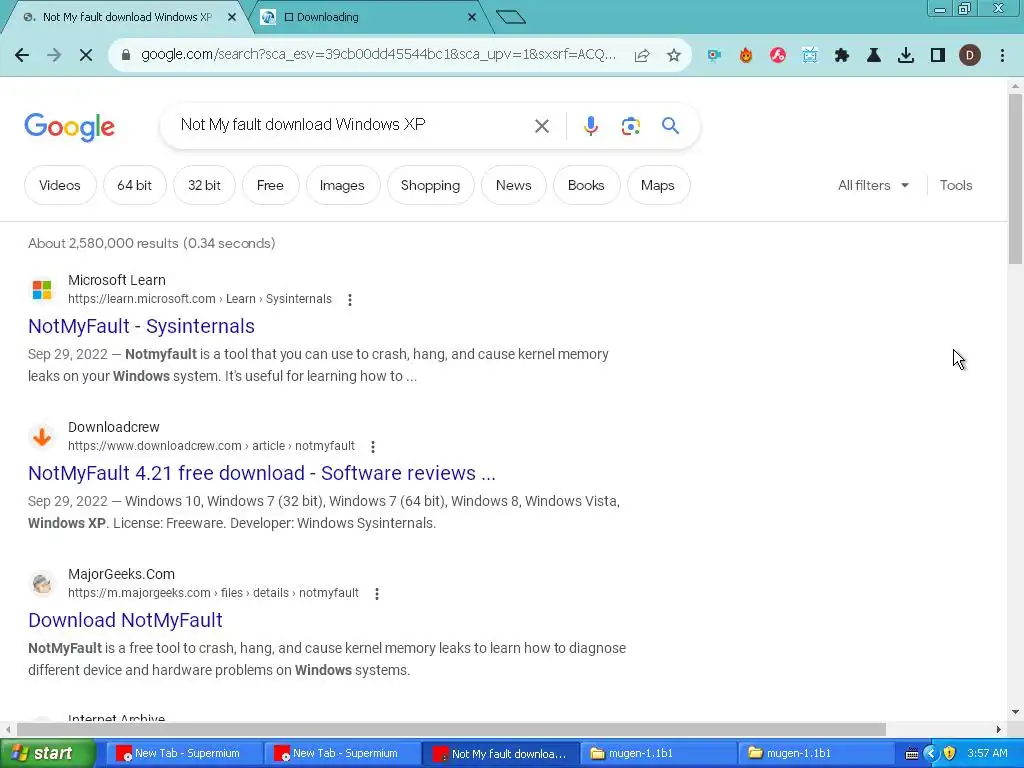
Task: Click the m.majorgeeks.com URL breadcrumb
Action: pyautogui.click(x=214, y=593)
